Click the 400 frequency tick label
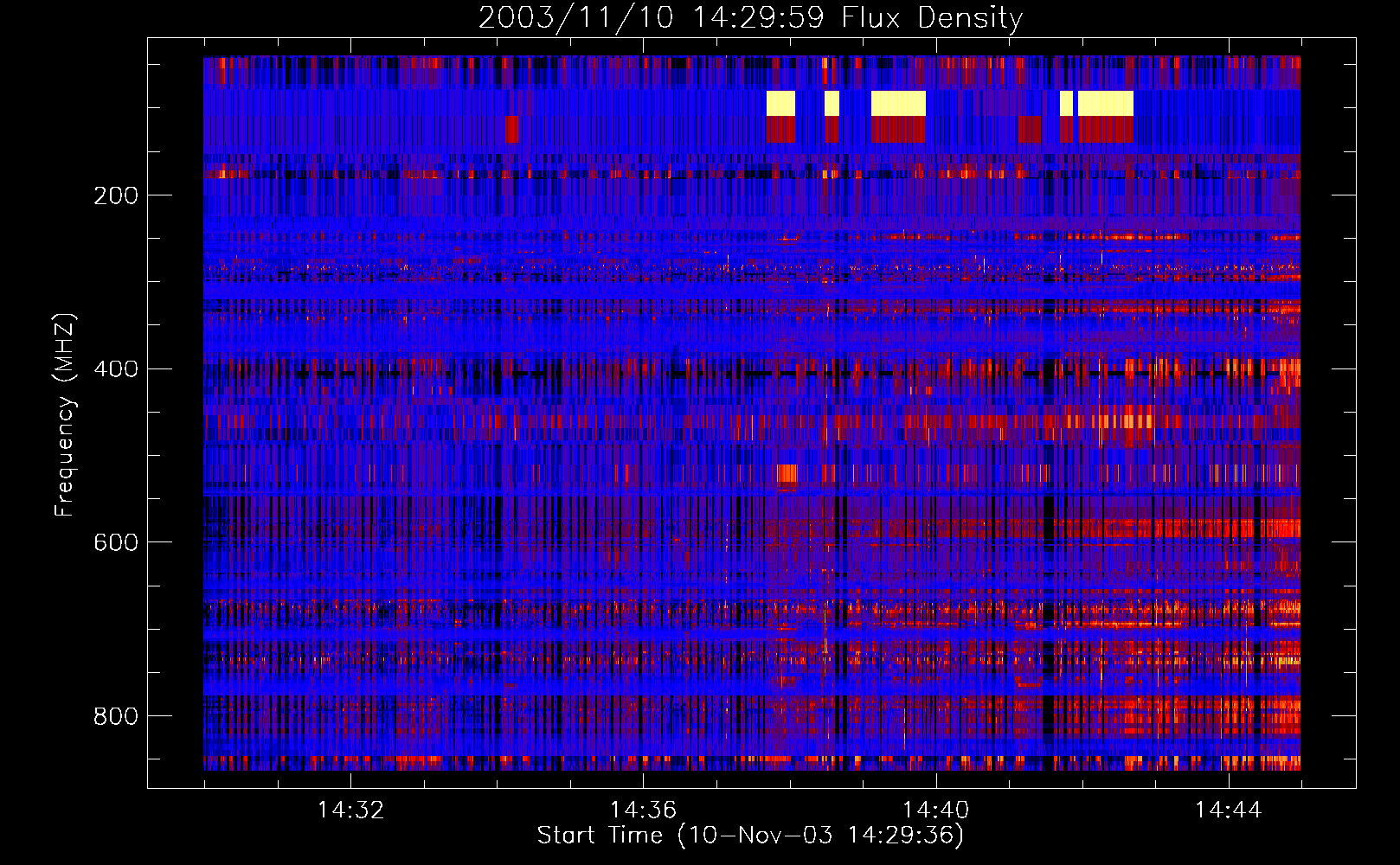Image resolution: width=1400 pixels, height=865 pixels. click(116, 369)
